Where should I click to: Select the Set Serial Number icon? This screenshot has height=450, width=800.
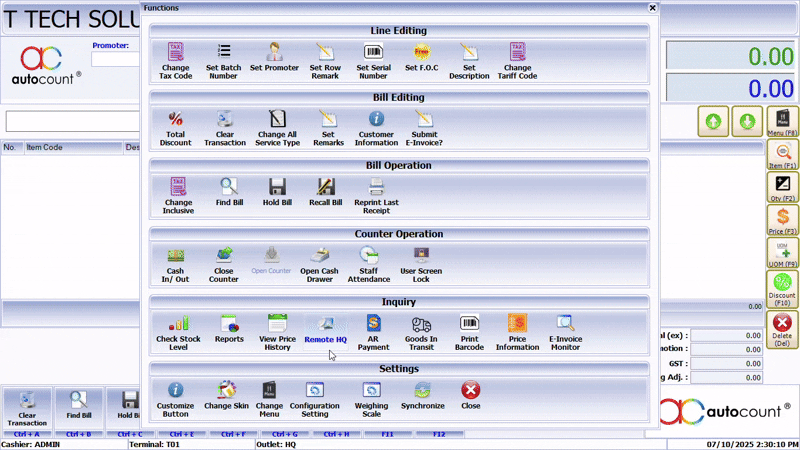[373, 60]
